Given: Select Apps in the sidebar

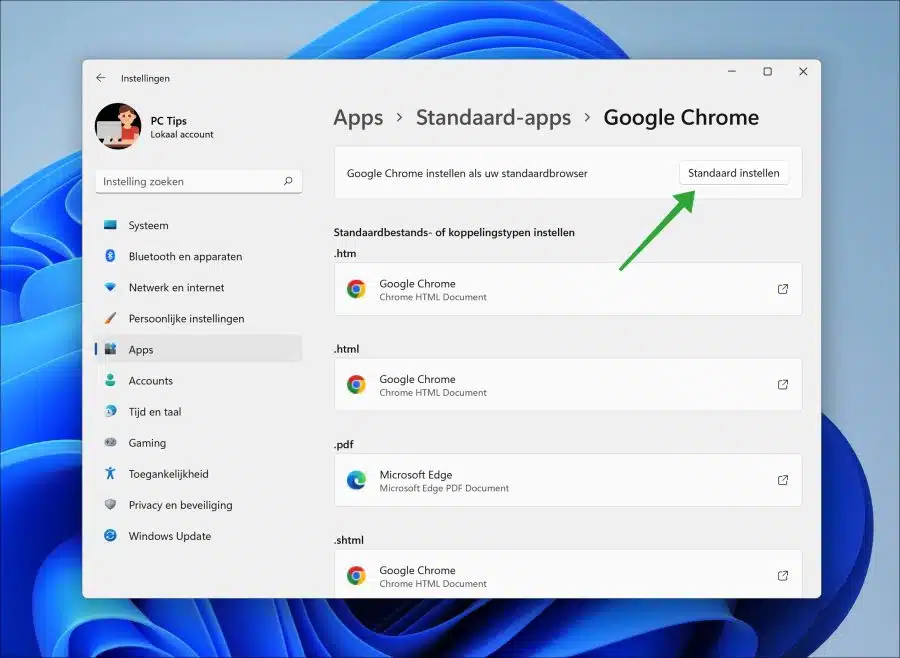Looking at the screenshot, I should pos(199,350).
